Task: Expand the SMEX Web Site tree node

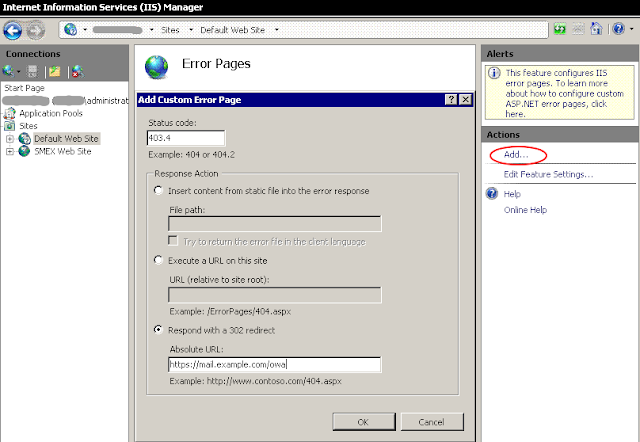Action: coord(10,152)
